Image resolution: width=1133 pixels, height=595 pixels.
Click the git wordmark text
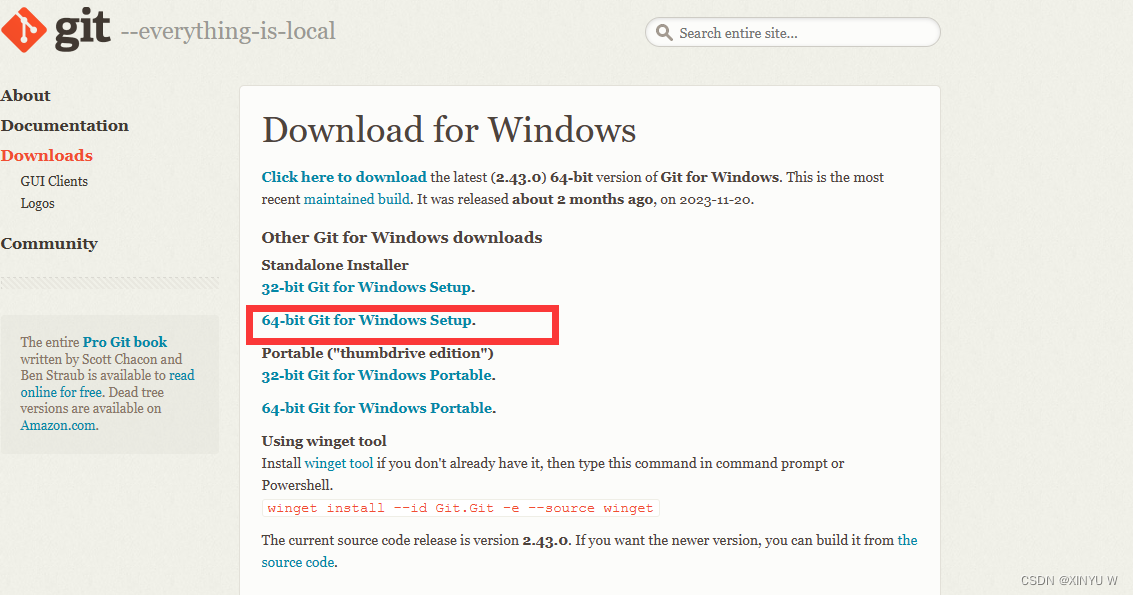click(x=82, y=29)
